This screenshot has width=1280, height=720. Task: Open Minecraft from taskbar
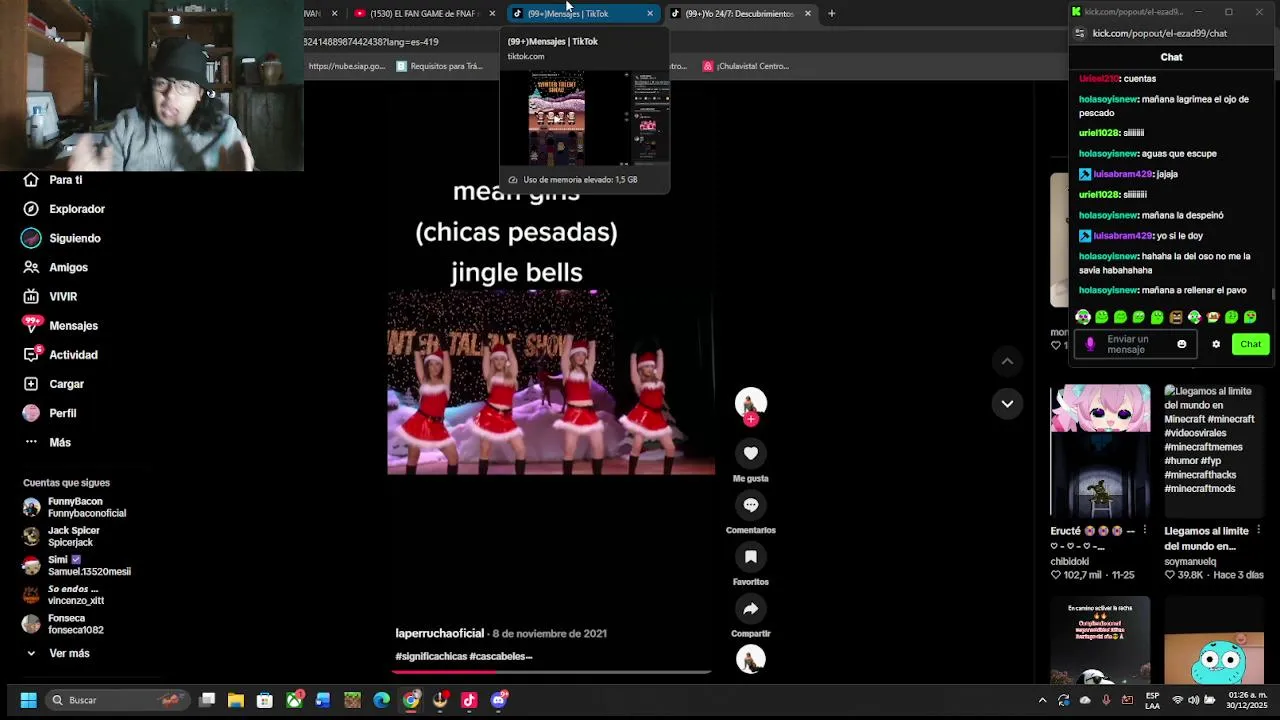coord(352,700)
